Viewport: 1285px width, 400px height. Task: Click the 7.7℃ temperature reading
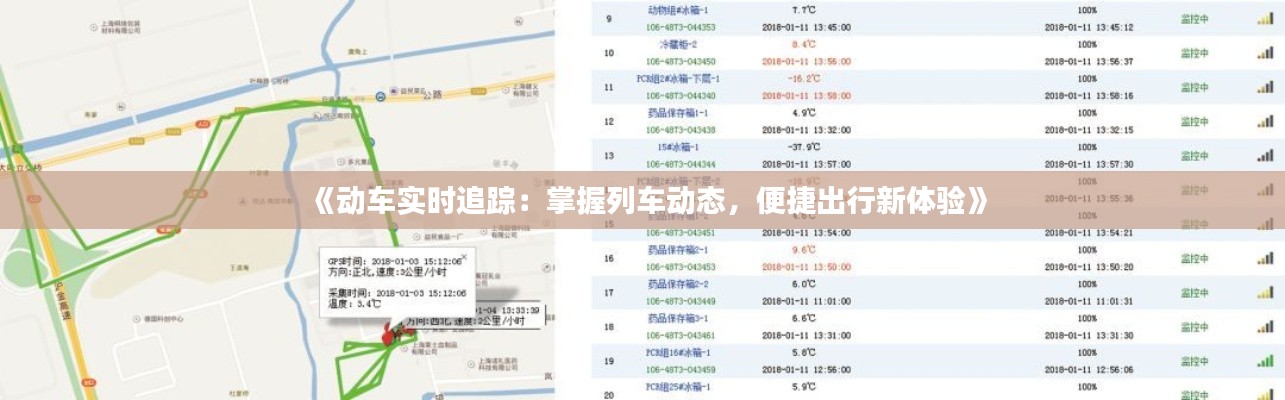[x=805, y=10]
